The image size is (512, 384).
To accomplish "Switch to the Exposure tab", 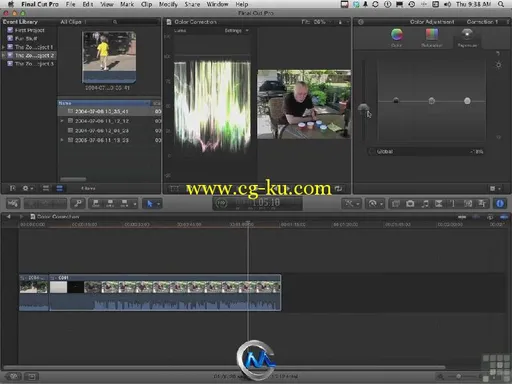I will [467, 37].
